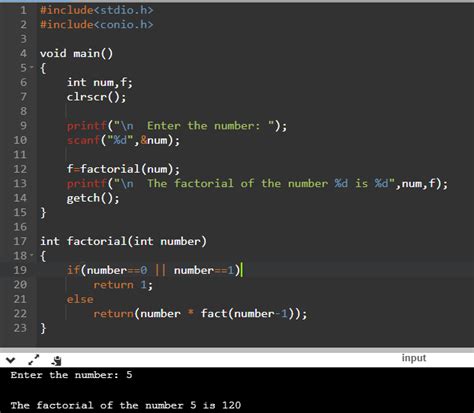Click the 'if(number==0 || number==1)' line
474x413 pixels.
click(154, 270)
